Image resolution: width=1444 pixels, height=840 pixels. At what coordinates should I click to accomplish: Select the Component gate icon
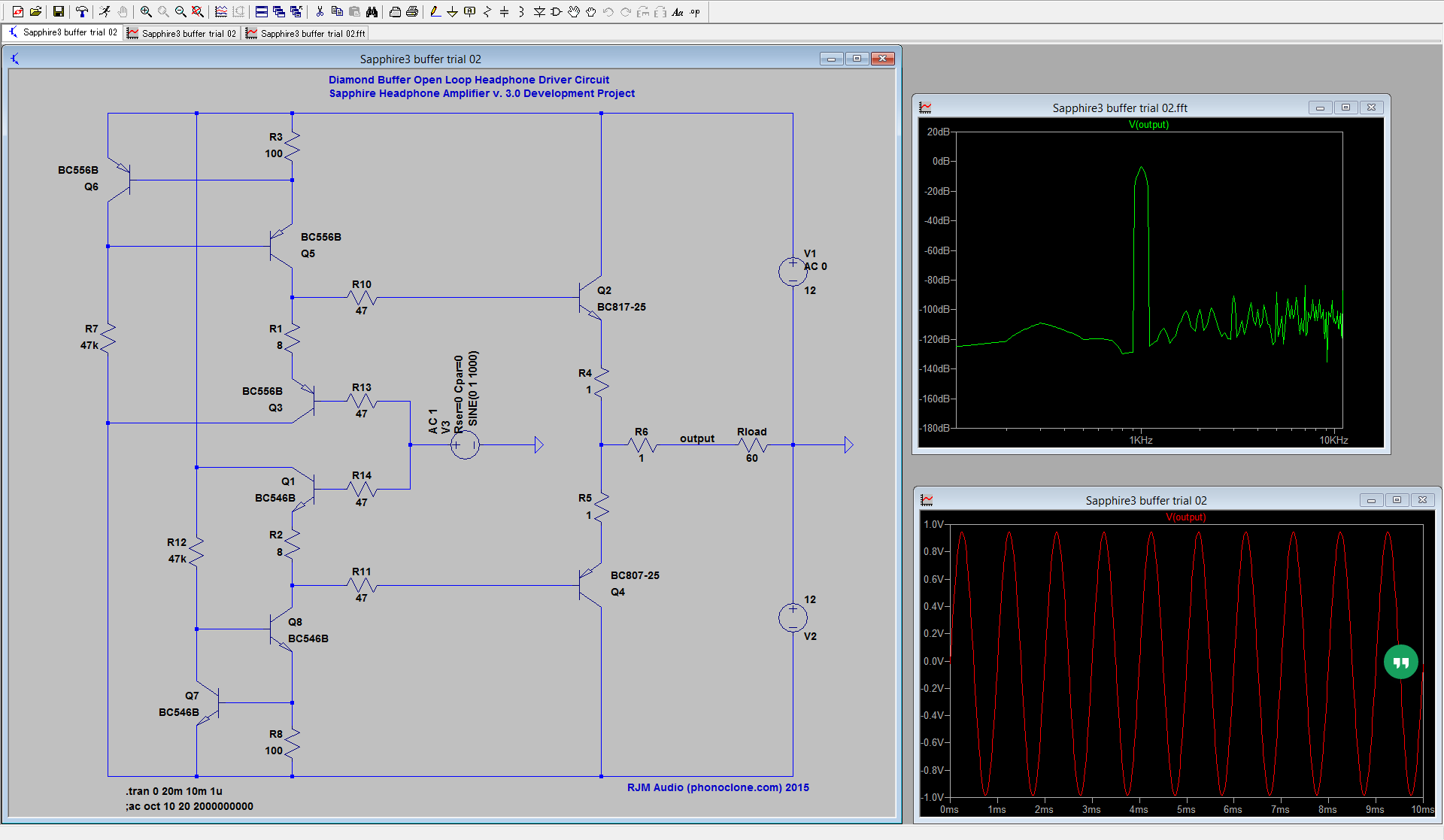click(557, 11)
